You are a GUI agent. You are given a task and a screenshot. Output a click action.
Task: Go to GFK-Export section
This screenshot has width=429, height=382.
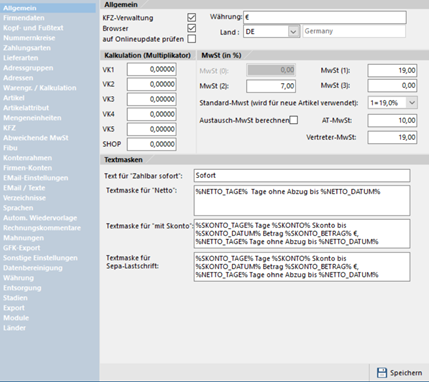pos(22,248)
